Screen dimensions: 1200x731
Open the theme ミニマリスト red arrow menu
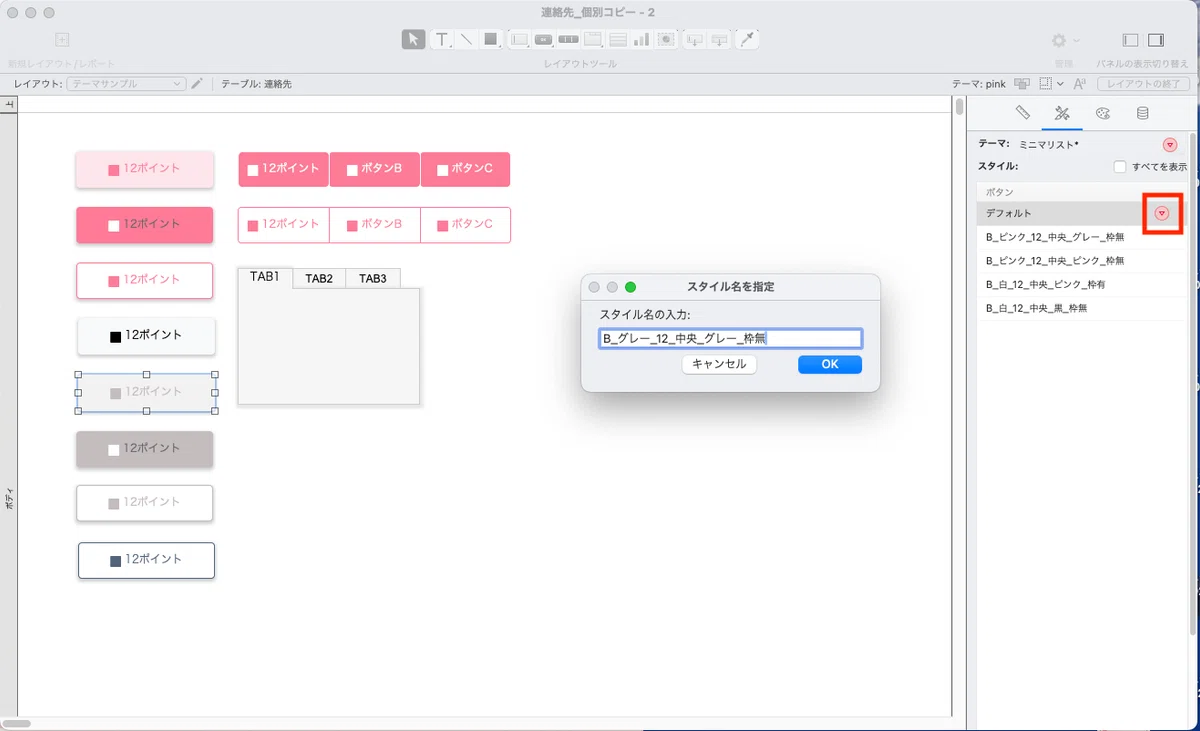1170,145
